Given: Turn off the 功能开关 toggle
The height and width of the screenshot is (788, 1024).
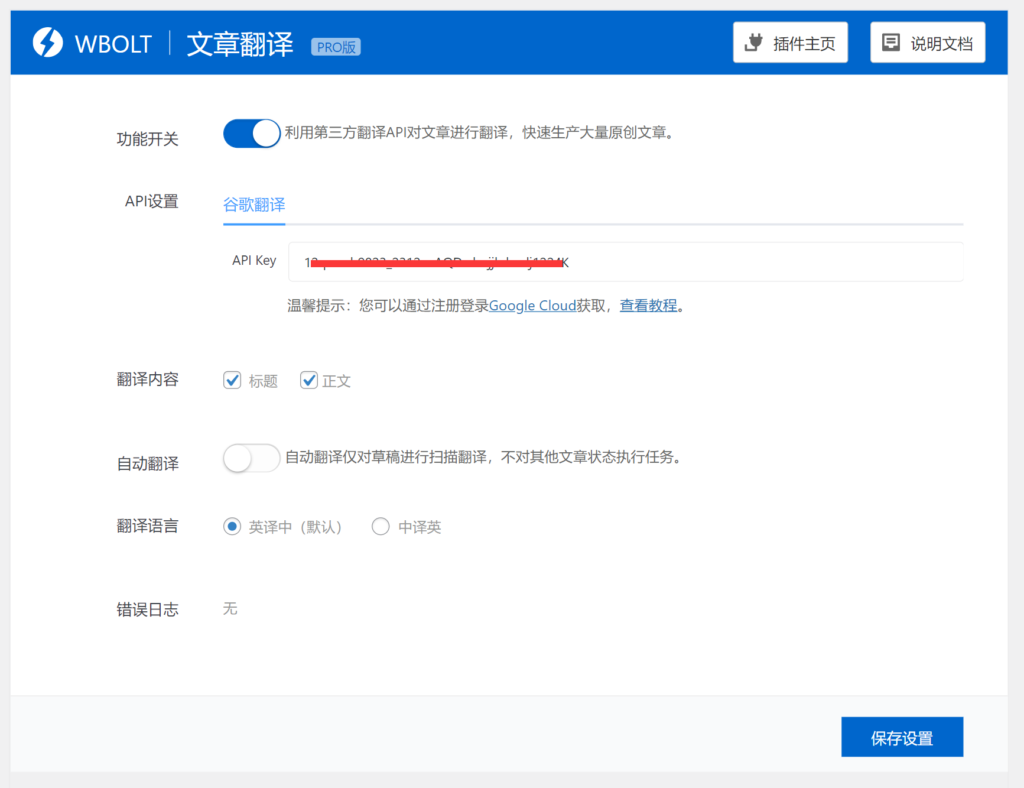Looking at the screenshot, I should point(252,133).
